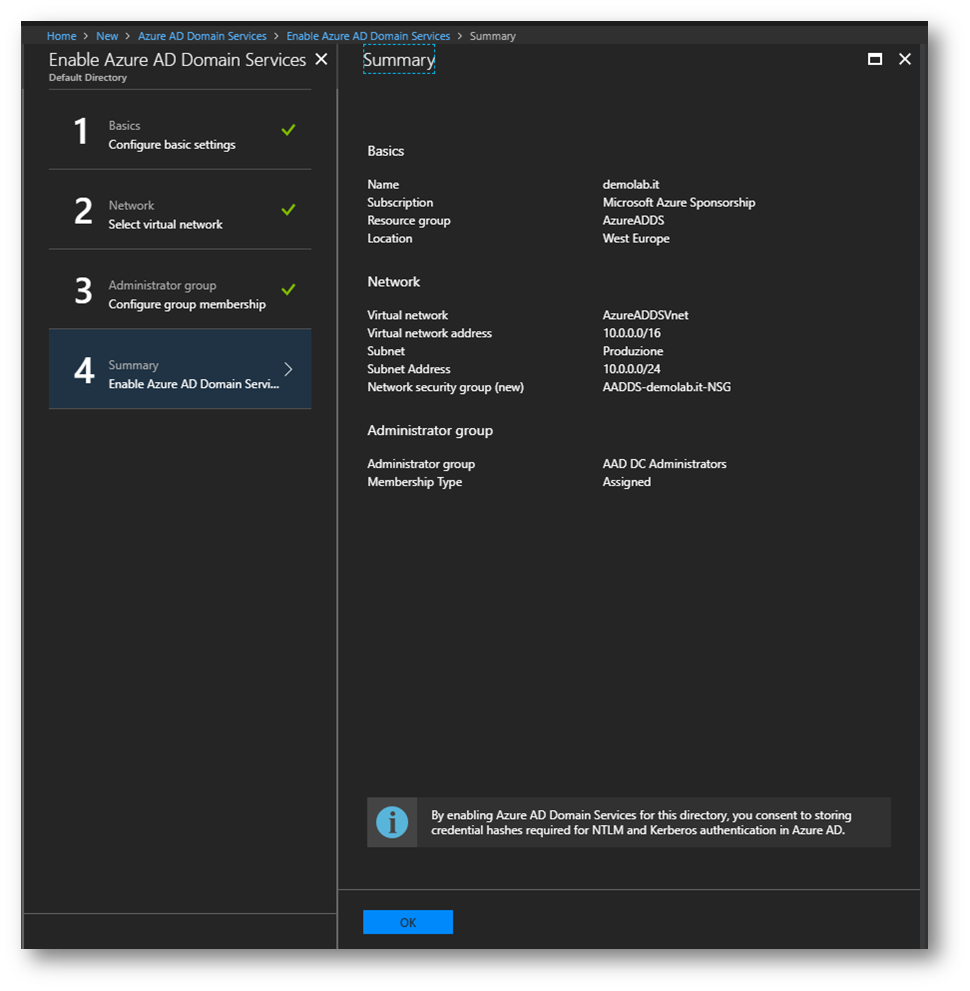The image size is (970, 991).
Task: Click the Resource group label
Action: tap(409, 221)
